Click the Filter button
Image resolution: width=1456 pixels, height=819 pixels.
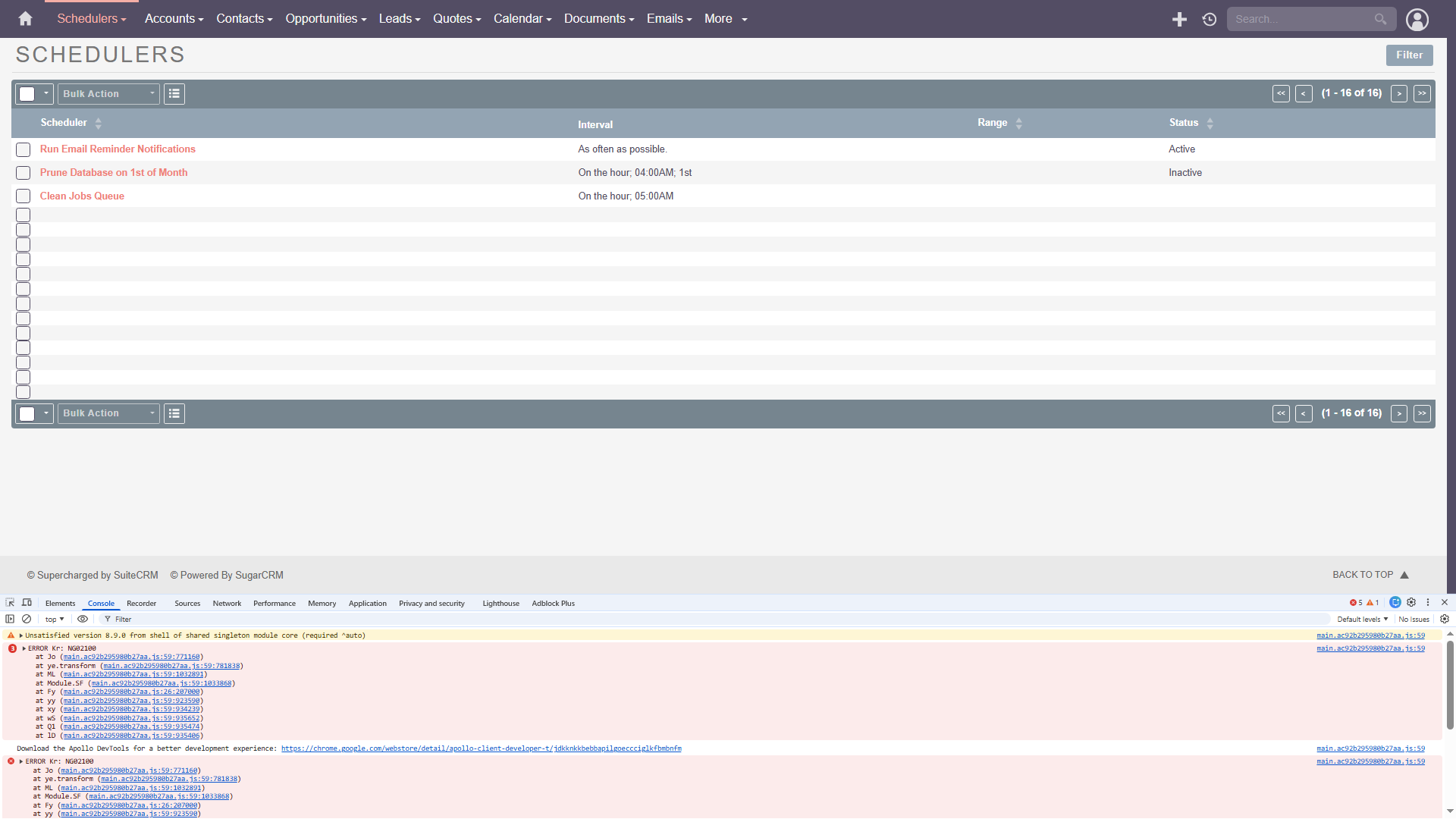click(1409, 55)
